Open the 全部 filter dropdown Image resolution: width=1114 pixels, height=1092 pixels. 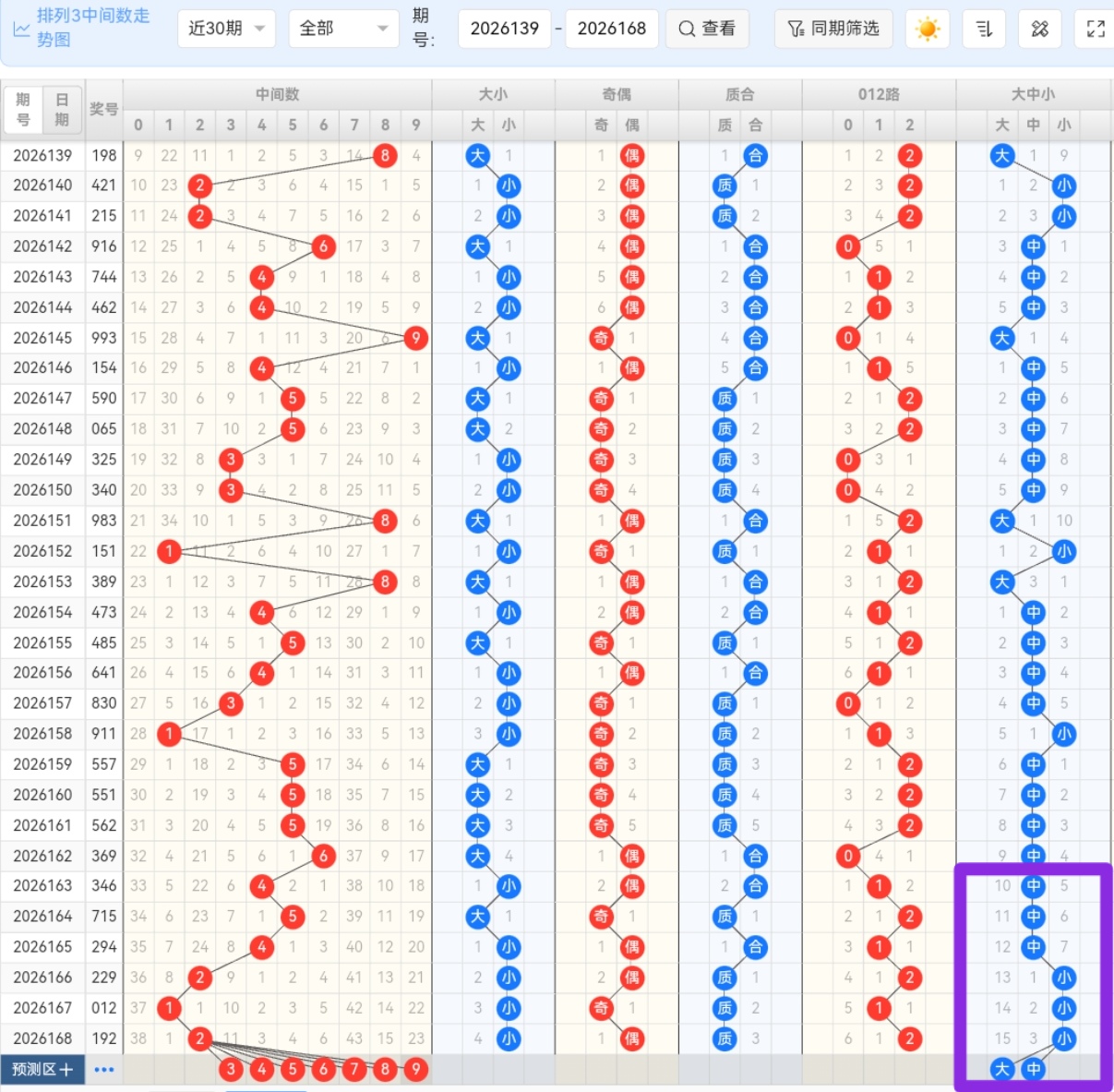(343, 29)
